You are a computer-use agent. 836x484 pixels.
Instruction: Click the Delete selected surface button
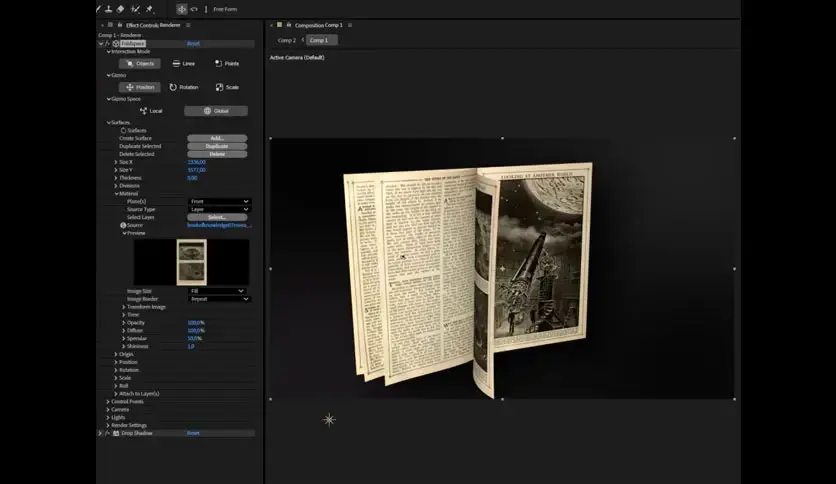click(x=217, y=154)
